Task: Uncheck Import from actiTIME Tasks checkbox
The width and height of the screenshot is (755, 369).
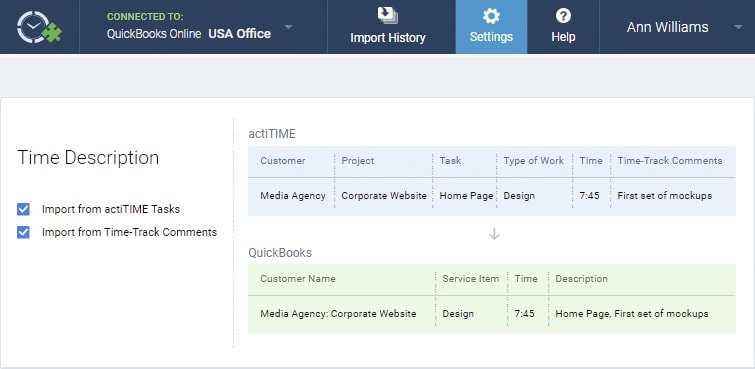Action: coord(23,209)
